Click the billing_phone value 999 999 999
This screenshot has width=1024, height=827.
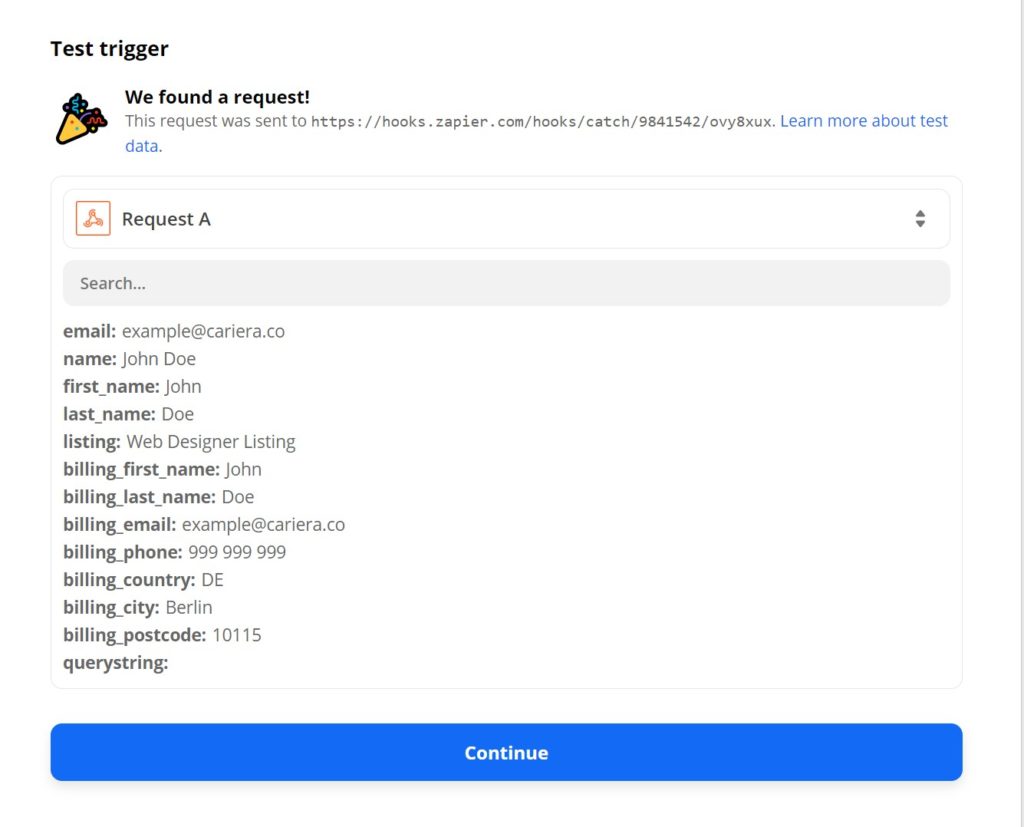(x=237, y=552)
